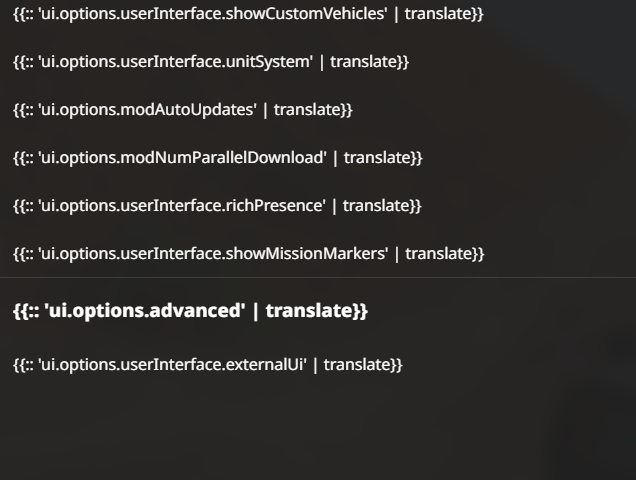Viewport: 636px width, 480px height.
Task: Click the richPresence option label
Action: 217,206
